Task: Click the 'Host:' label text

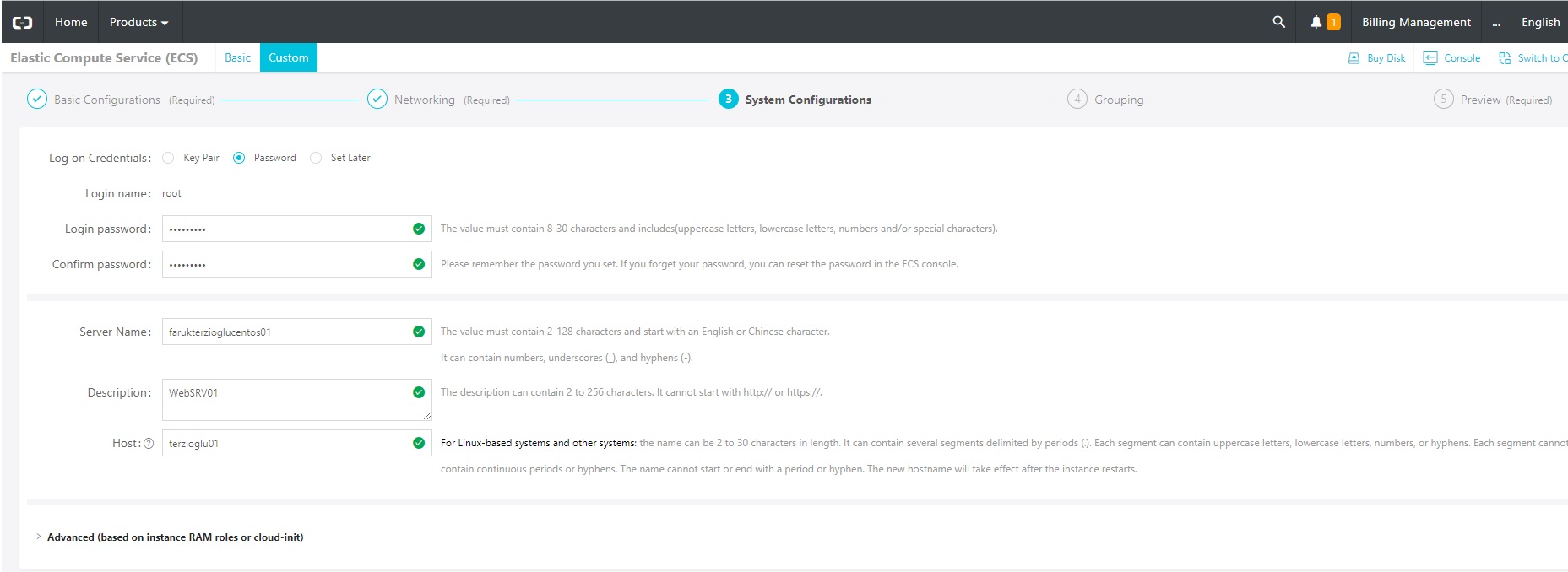Action: coord(126,443)
